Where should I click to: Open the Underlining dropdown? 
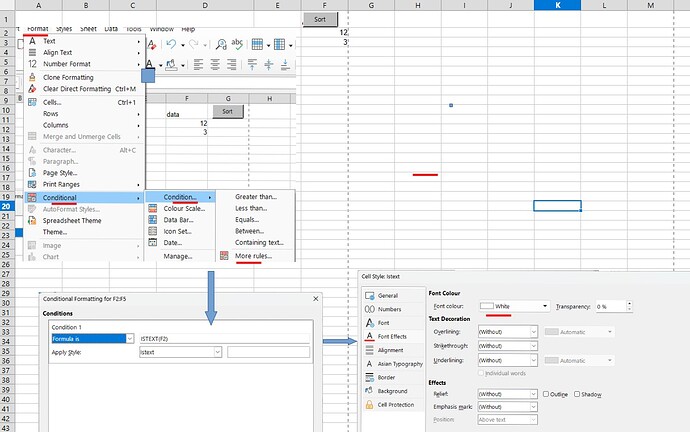coord(508,360)
